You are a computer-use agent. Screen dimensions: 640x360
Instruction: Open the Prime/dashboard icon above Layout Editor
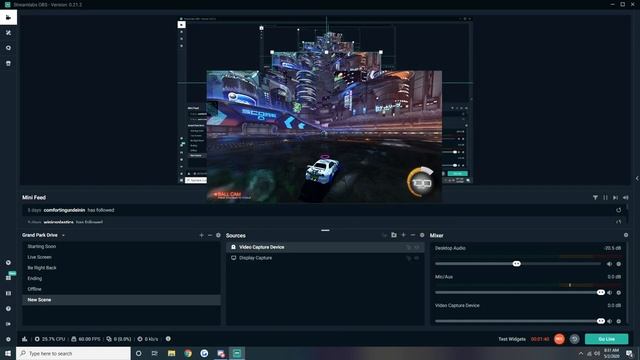coord(8,262)
